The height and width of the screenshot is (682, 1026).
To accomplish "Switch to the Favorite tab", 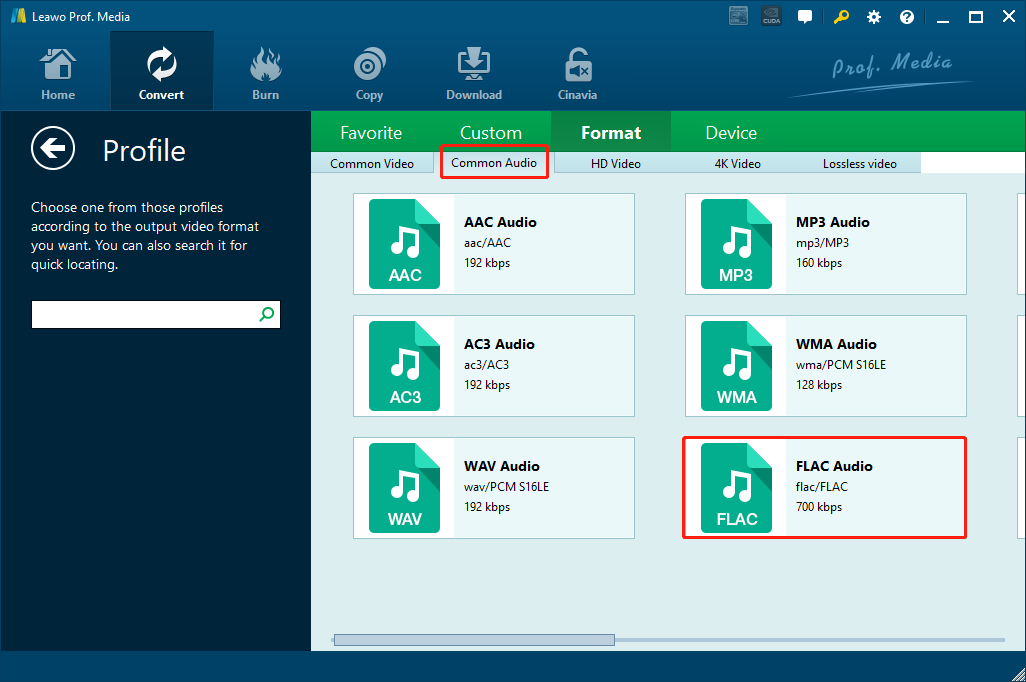I will (371, 133).
